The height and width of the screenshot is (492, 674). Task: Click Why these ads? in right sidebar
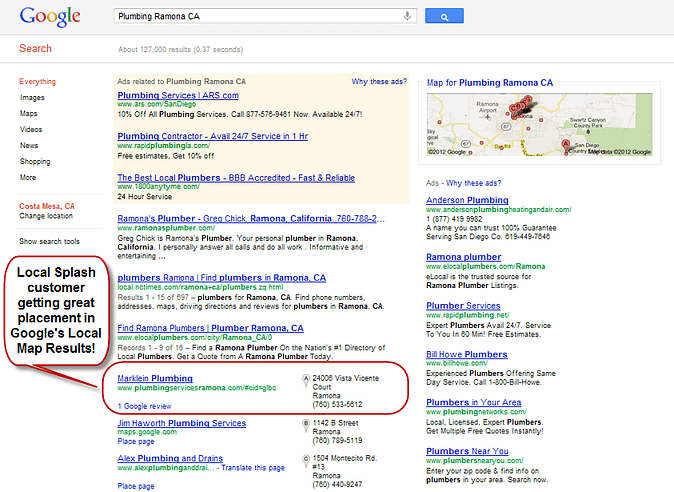coord(474,183)
